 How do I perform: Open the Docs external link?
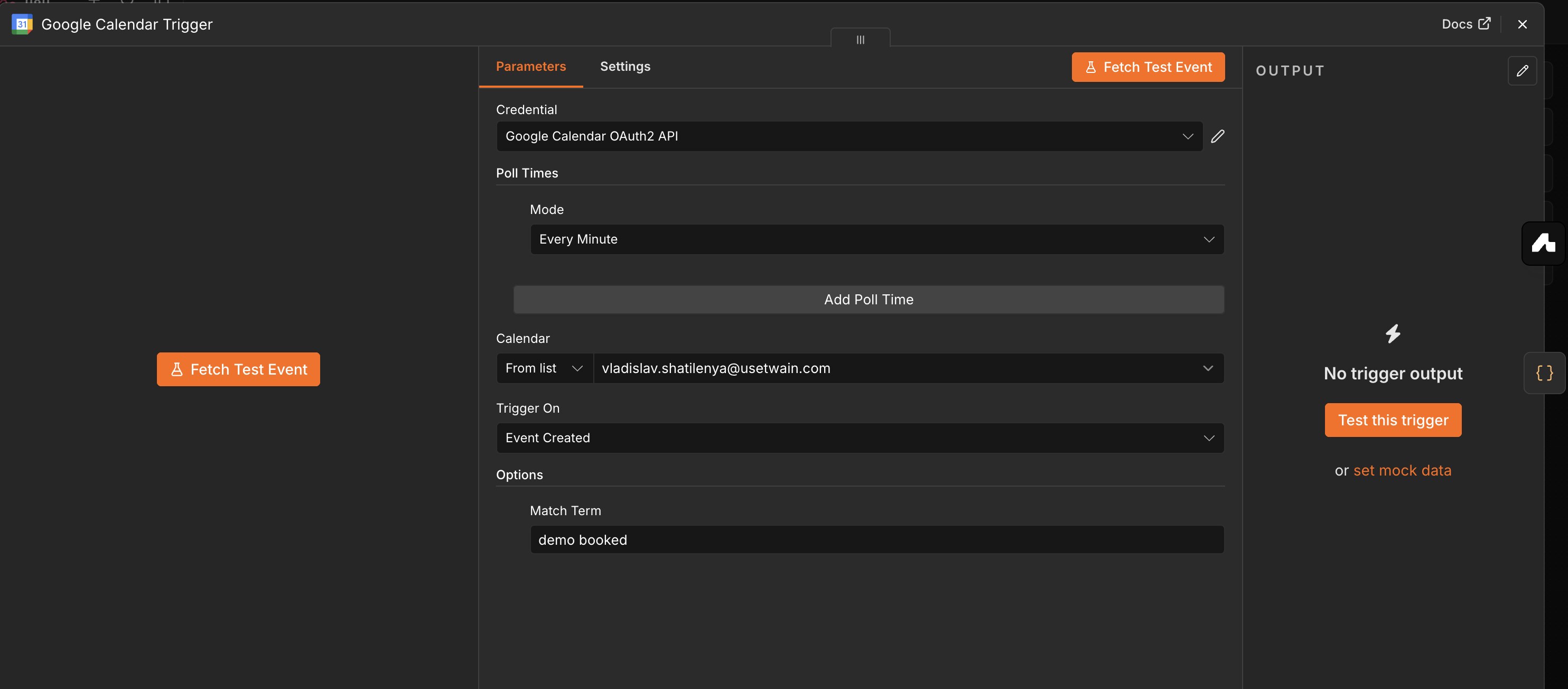point(1466,24)
